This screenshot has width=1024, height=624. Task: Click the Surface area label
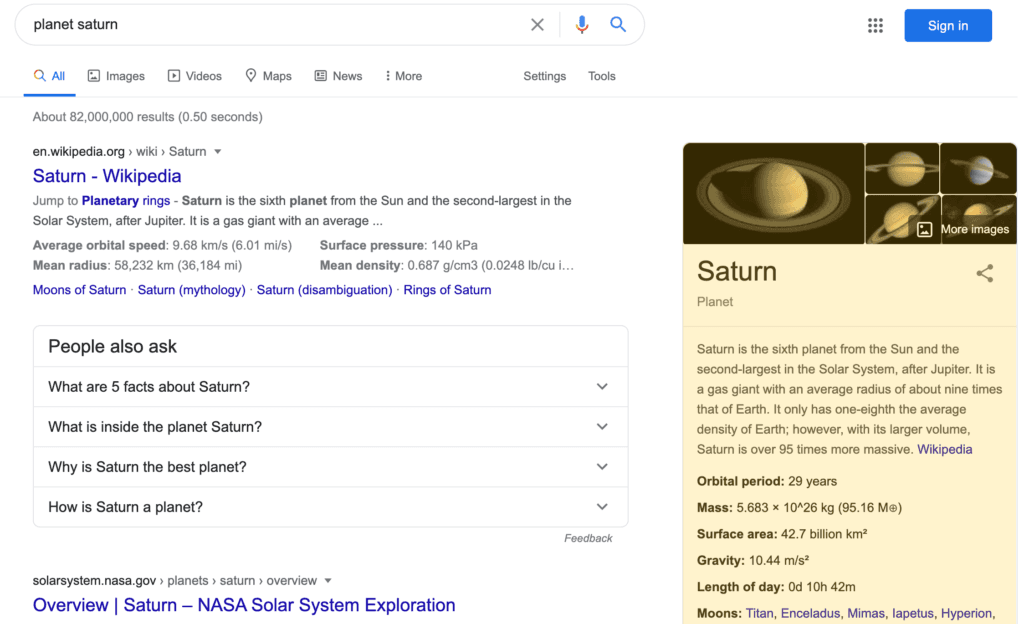tap(737, 535)
